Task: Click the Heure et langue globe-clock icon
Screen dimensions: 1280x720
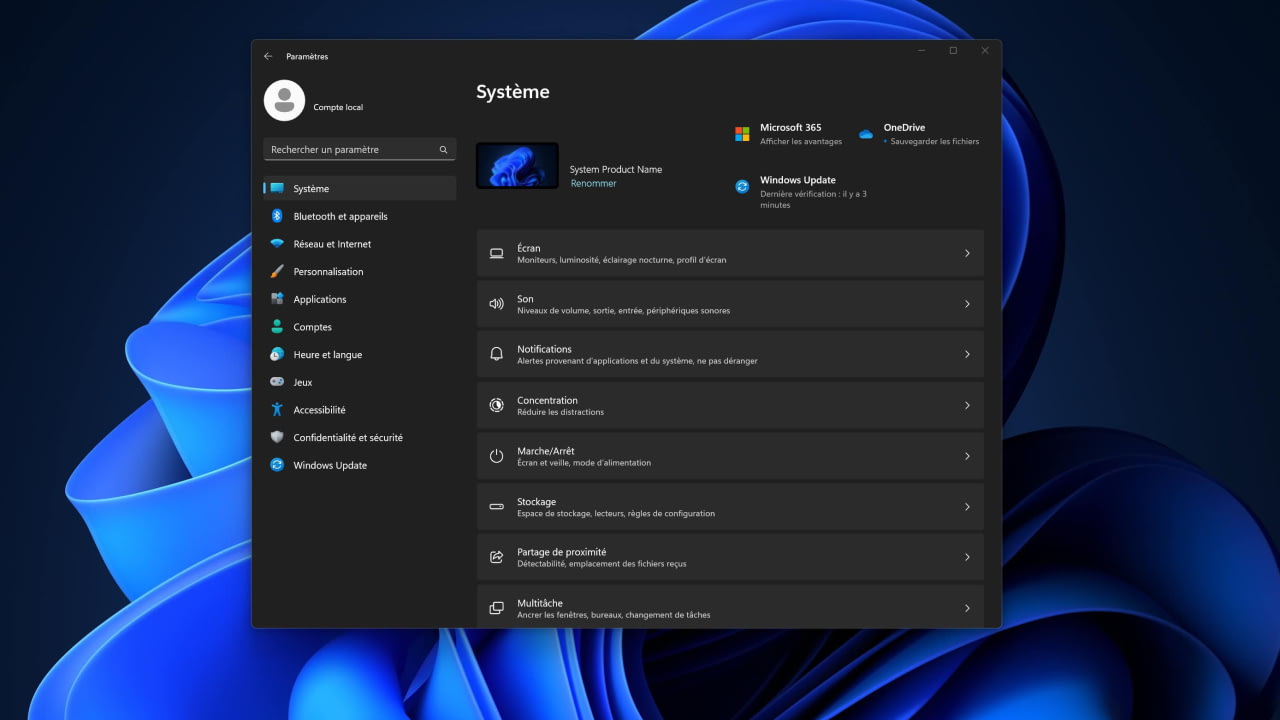Action: pyautogui.click(x=277, y=355)
